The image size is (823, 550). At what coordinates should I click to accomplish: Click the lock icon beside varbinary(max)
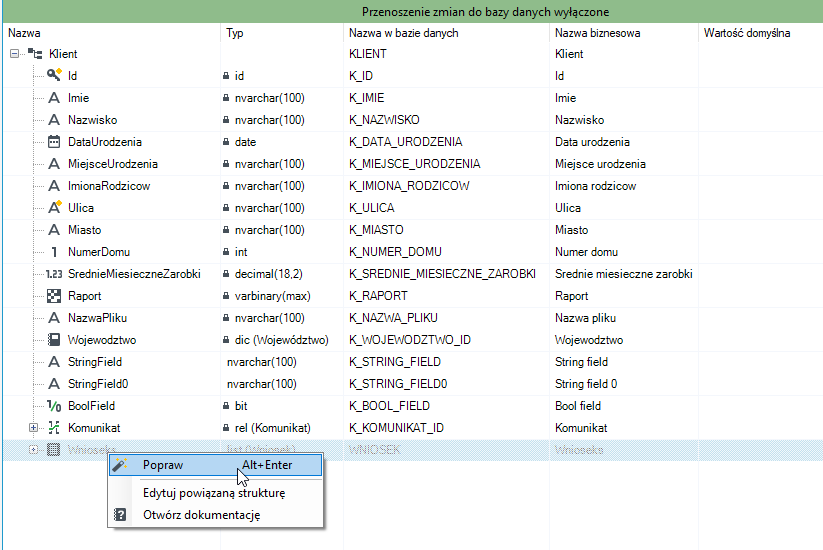(x=226, y=296)
